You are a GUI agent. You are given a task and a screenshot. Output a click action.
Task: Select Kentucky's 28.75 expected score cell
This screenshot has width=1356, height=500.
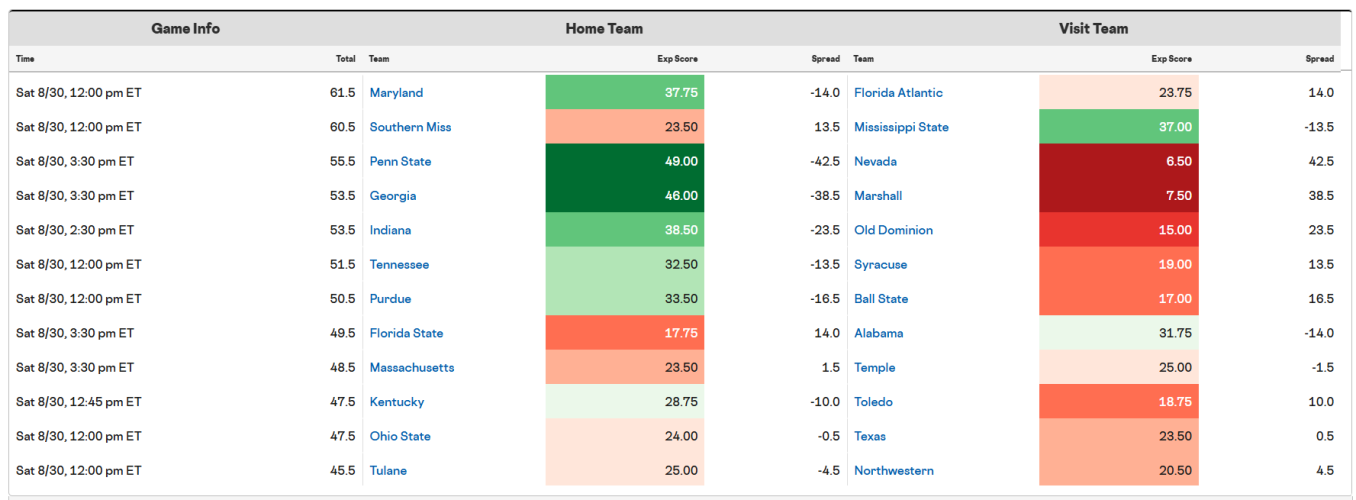point(625,402)
